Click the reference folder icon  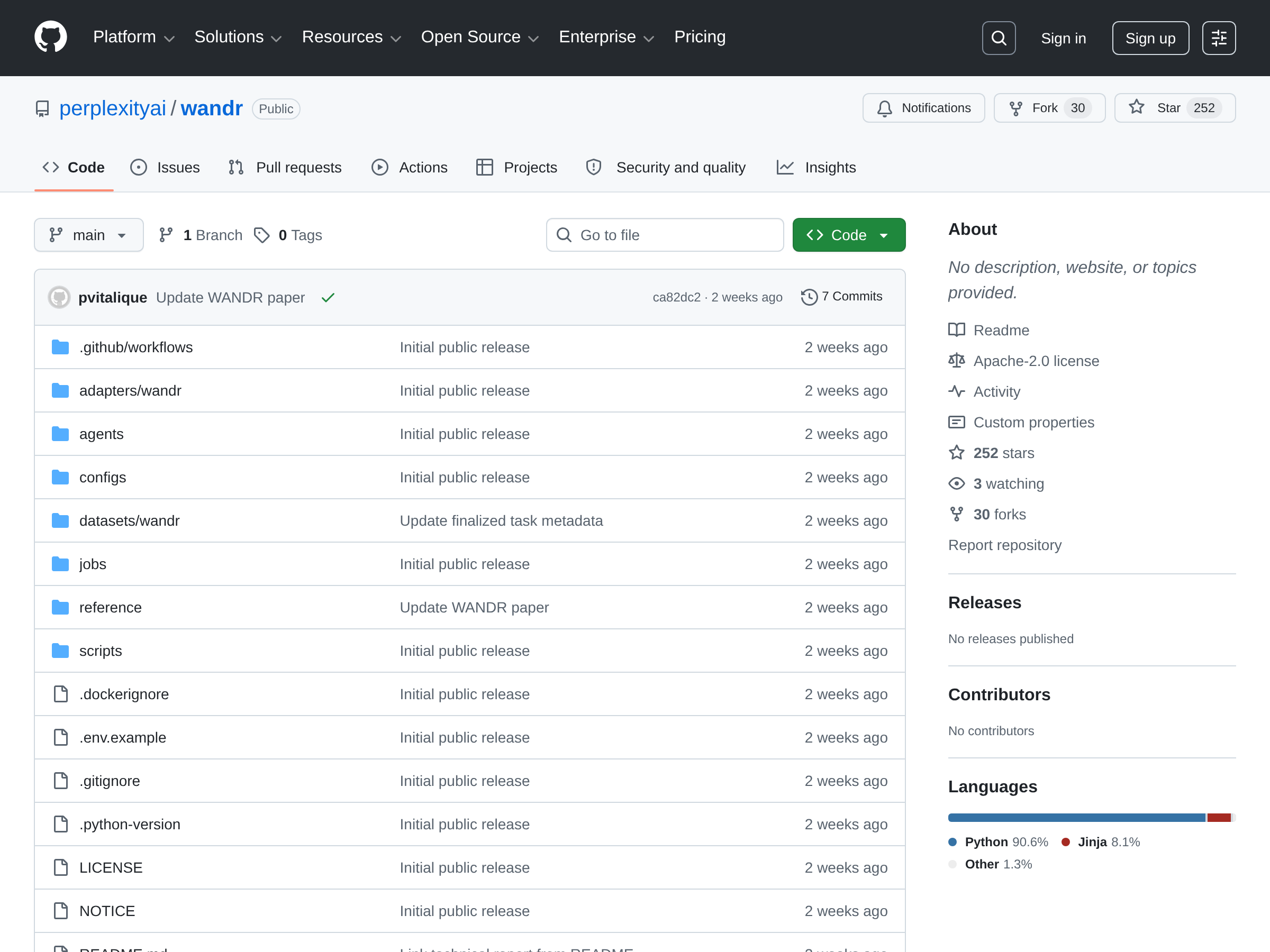(x=60, y=607)
